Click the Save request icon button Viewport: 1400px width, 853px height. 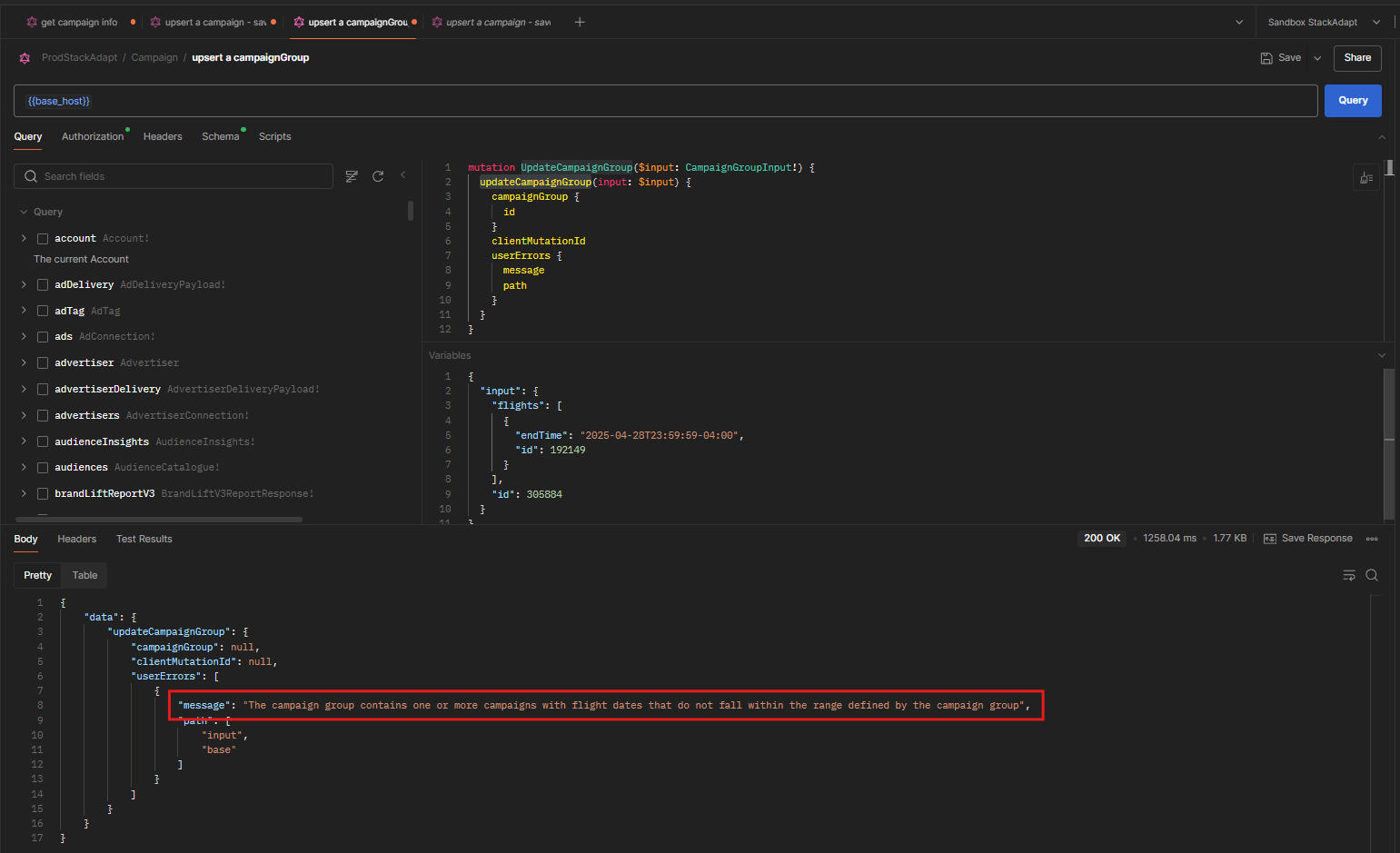tap(1281, 58)
